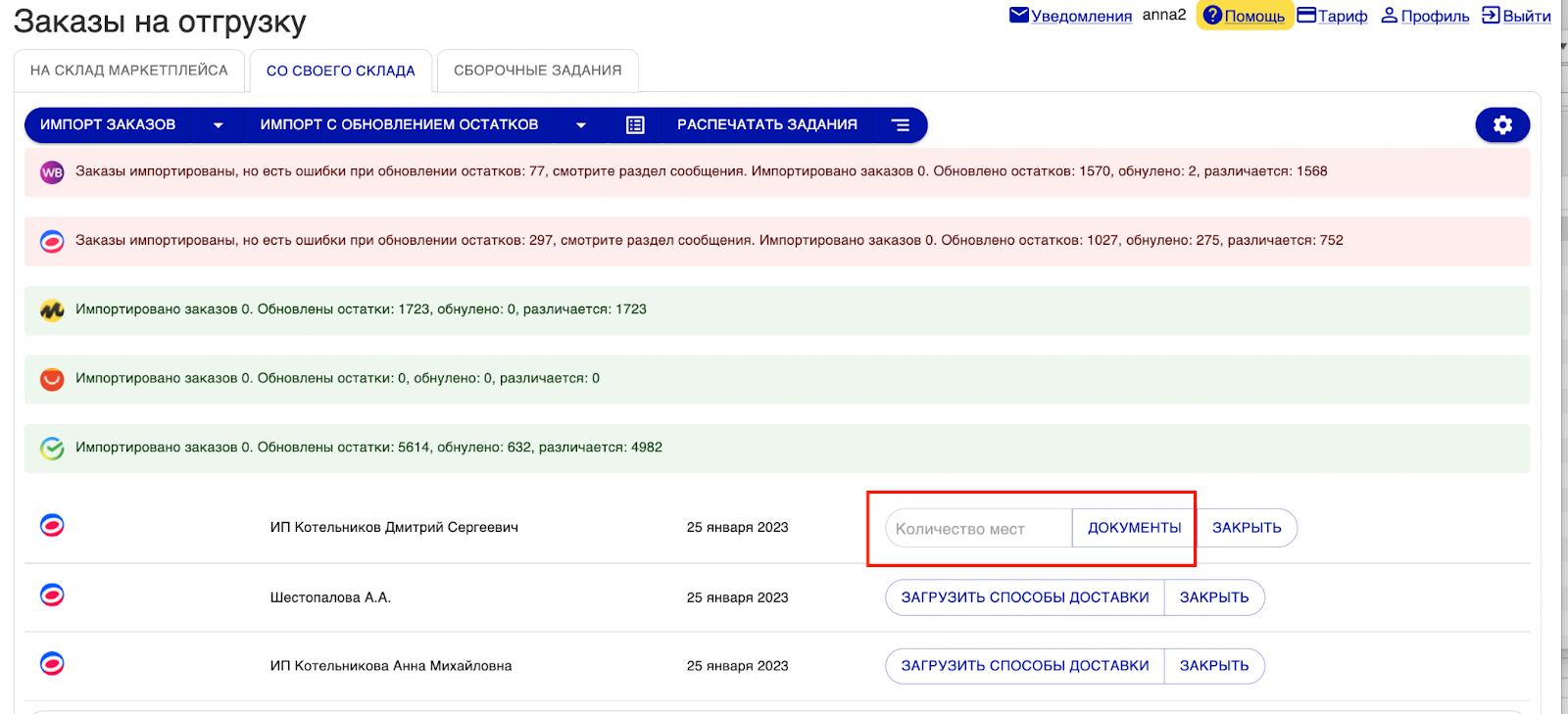Click Ozon icon in Шестопалова А.А. row
The height and width of the screenshot is (714, 1568).
coord(52,595)
